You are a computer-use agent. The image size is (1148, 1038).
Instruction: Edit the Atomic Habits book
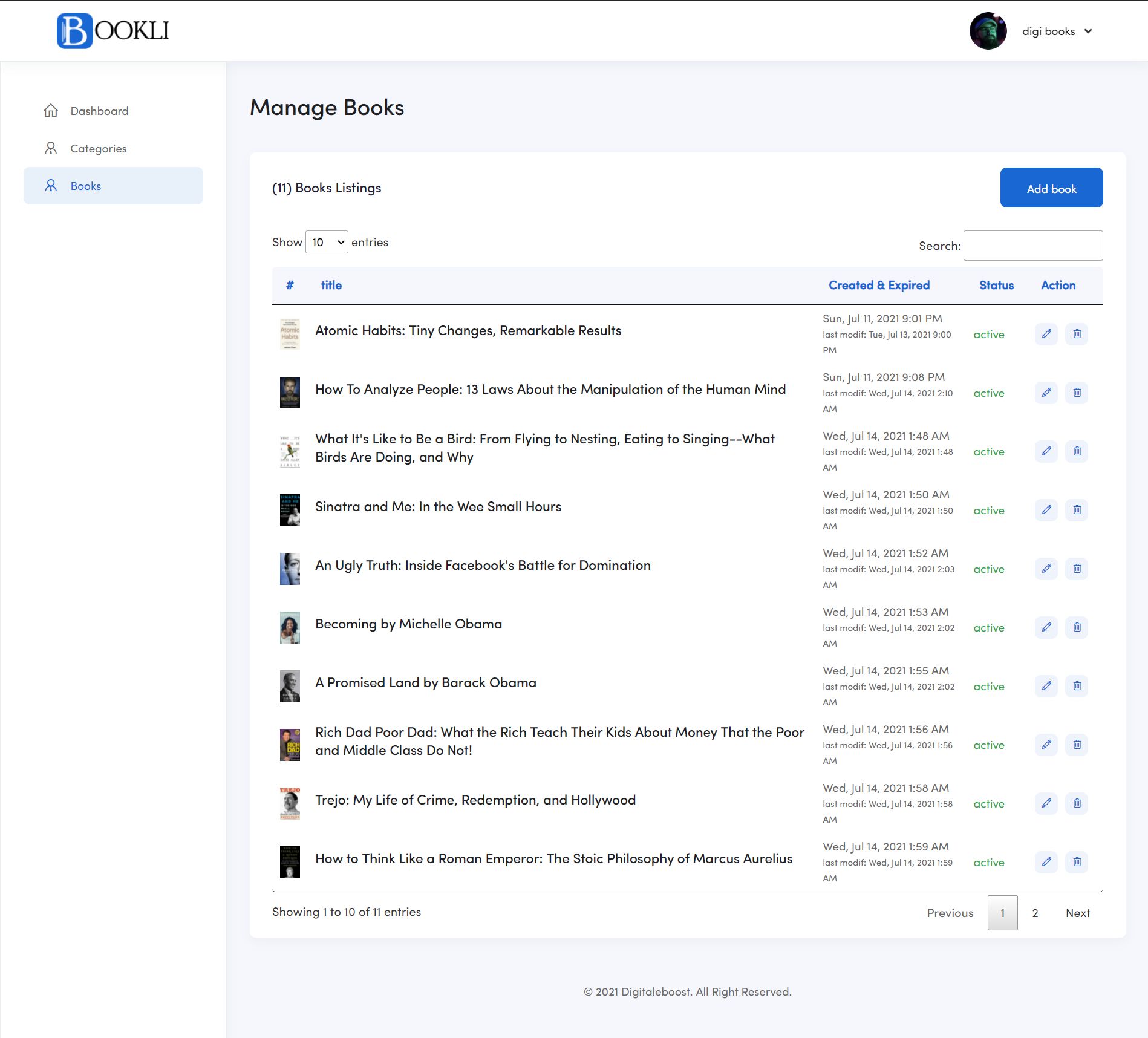[1046, 334]
